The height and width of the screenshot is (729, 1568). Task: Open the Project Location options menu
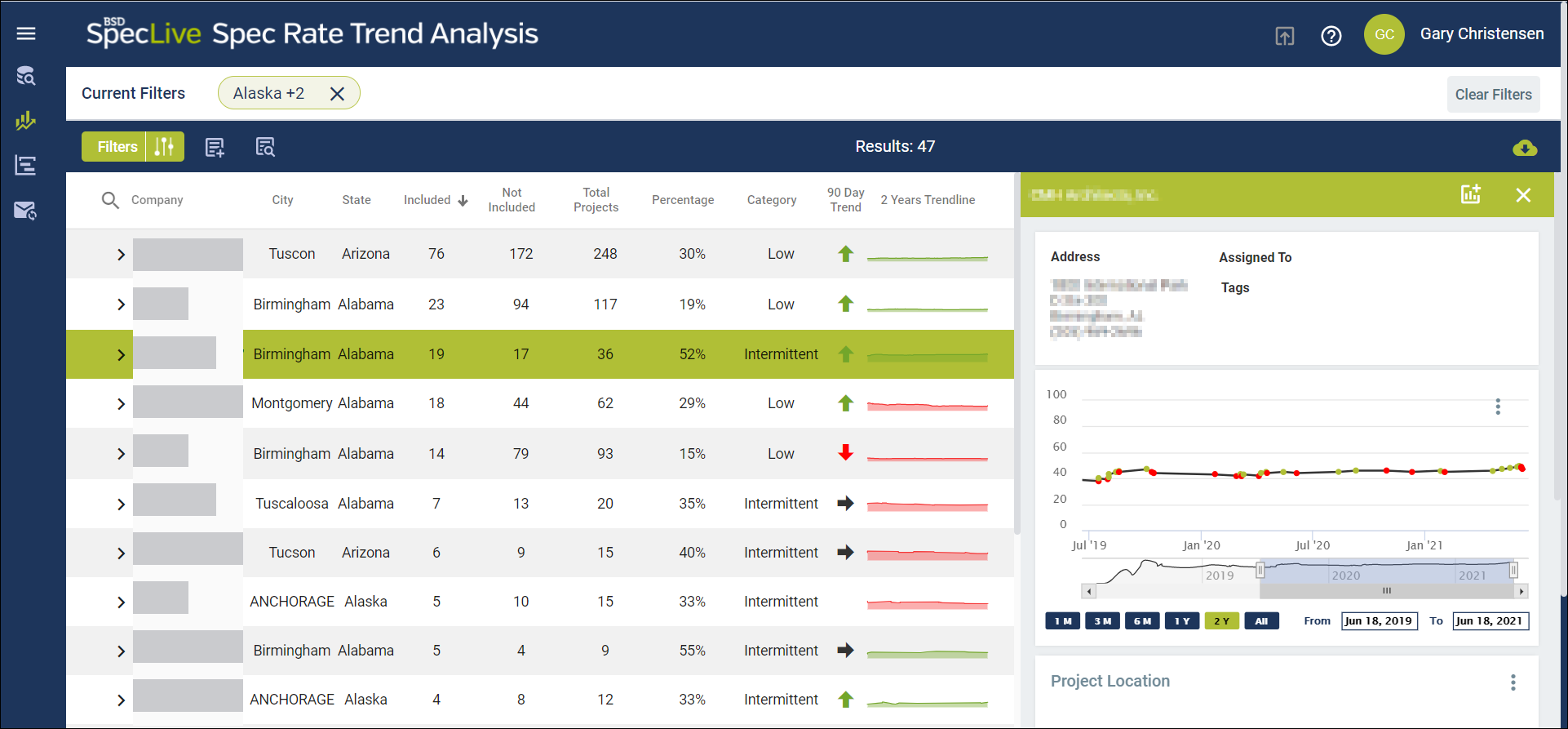pyautogui.click(x=1513, y=682)
